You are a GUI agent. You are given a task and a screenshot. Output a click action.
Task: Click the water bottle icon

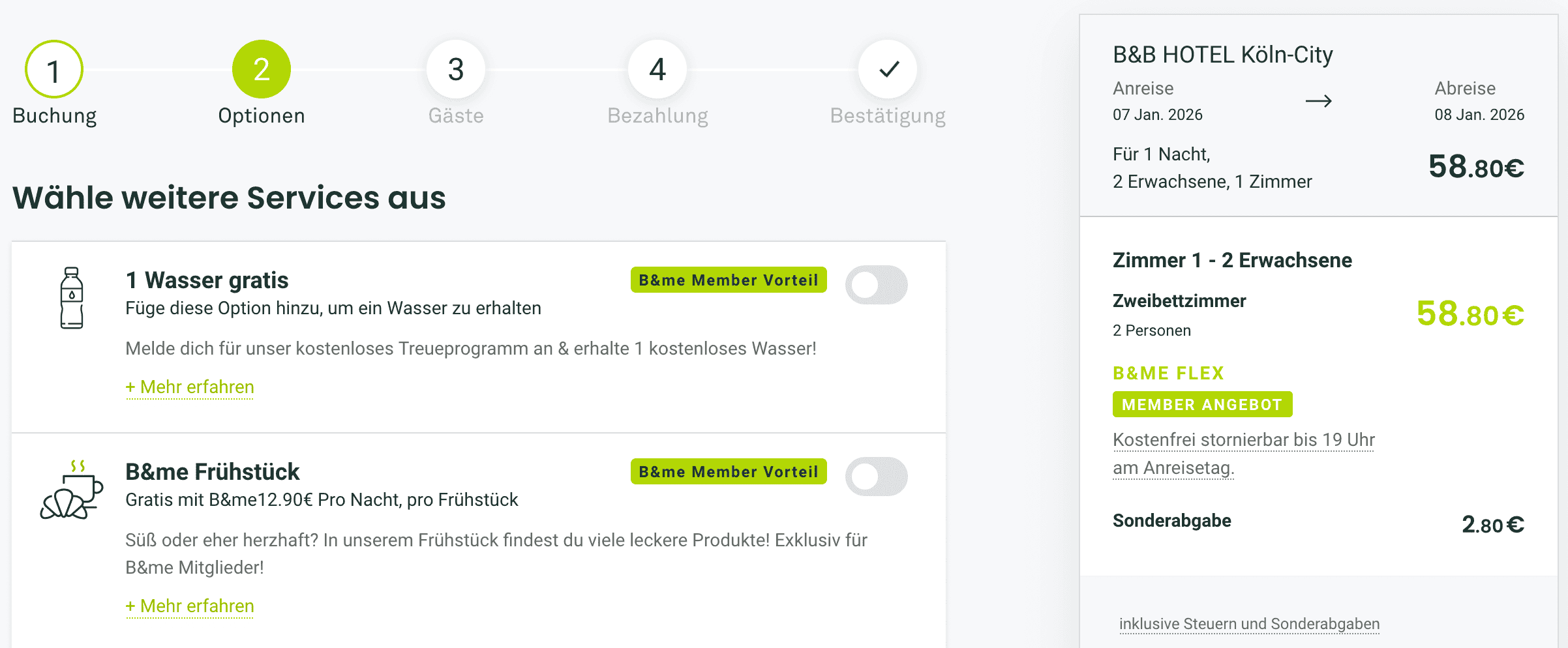72,298
